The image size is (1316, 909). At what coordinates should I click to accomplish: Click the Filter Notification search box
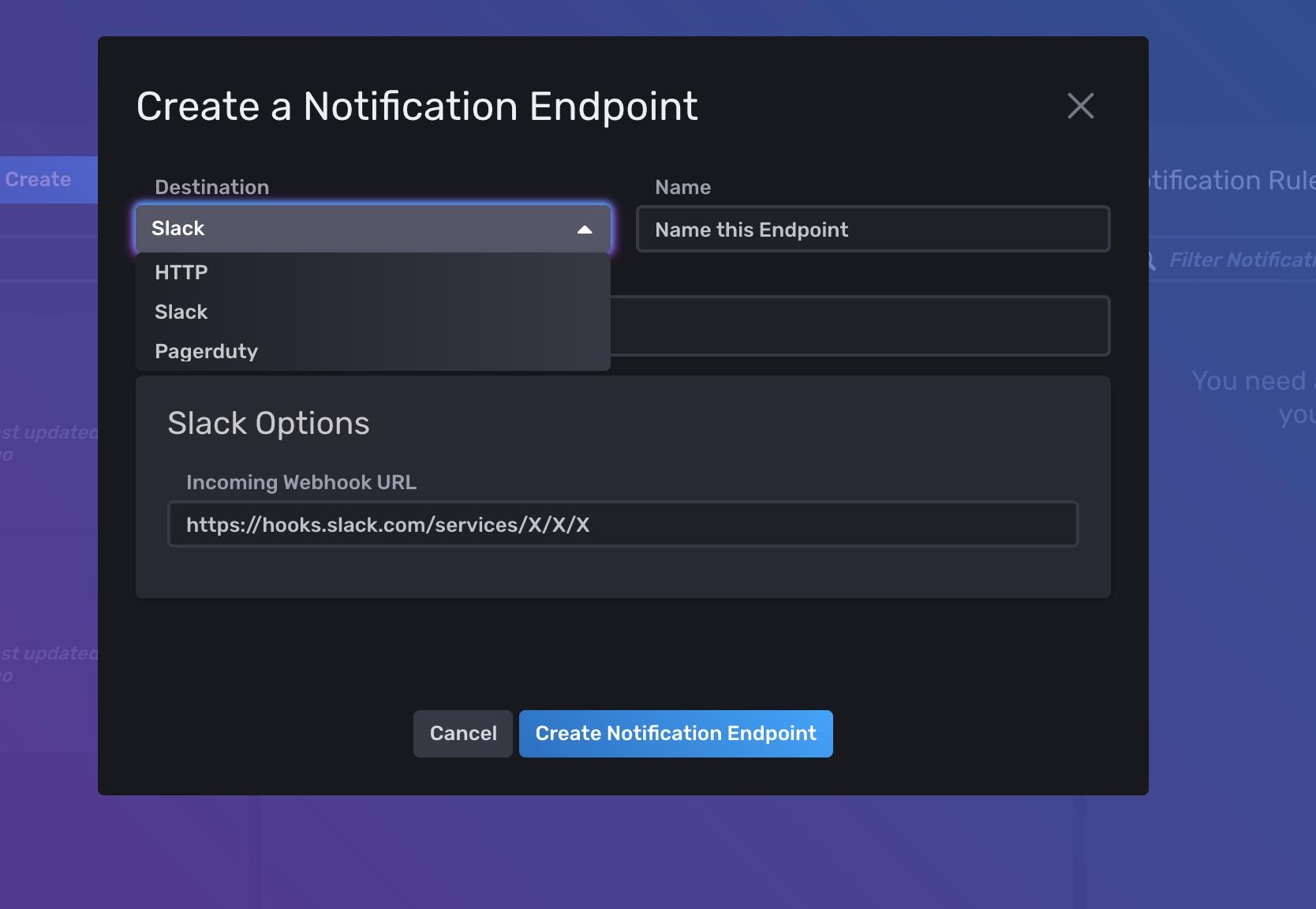(x=1239, y=260)
